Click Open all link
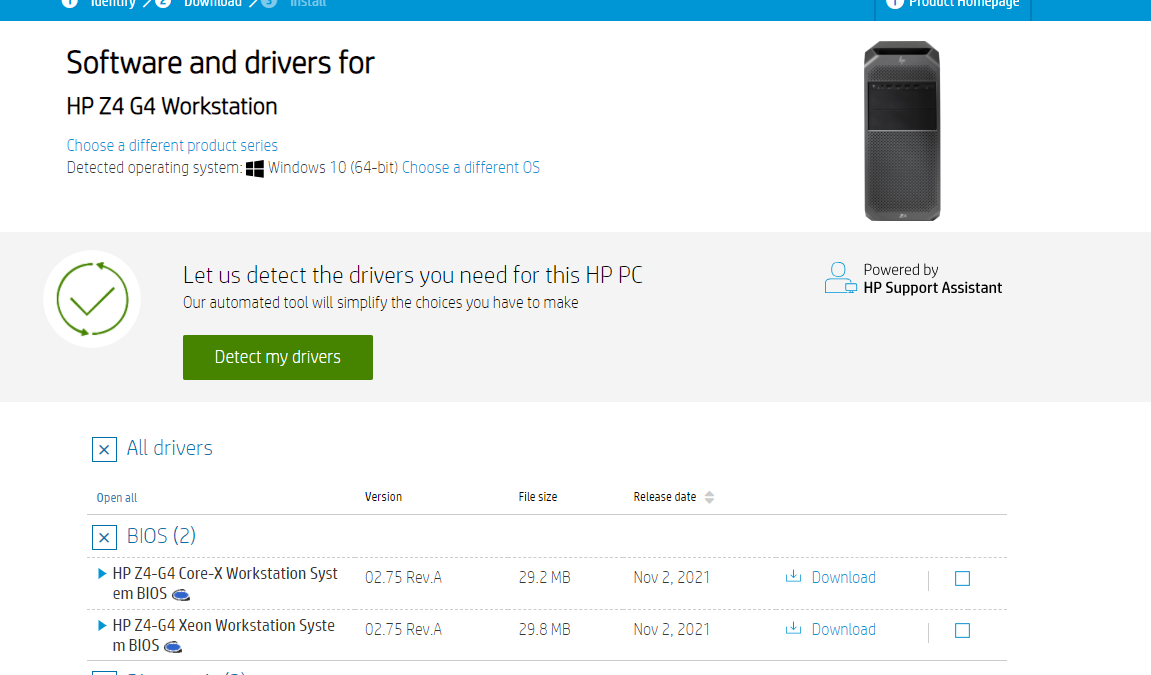1151x675 pixels. [117, 497]
